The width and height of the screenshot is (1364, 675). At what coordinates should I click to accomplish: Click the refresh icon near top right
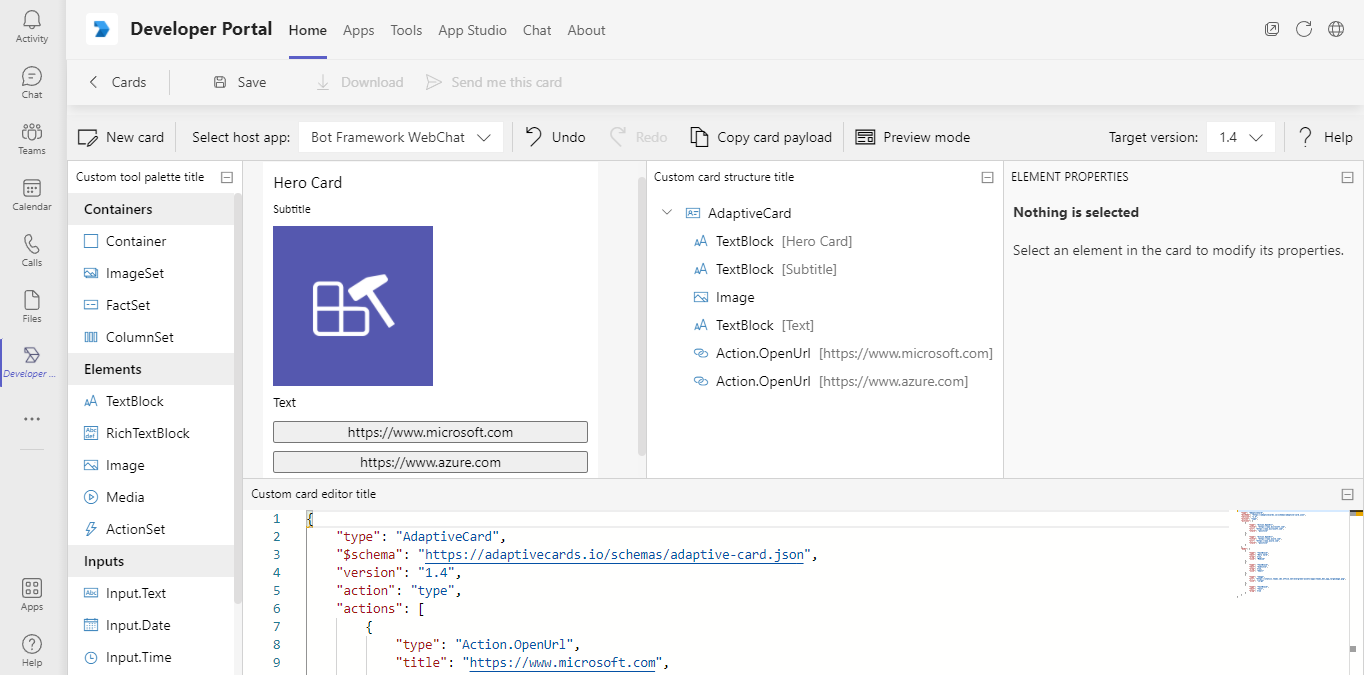(1303, 29)
